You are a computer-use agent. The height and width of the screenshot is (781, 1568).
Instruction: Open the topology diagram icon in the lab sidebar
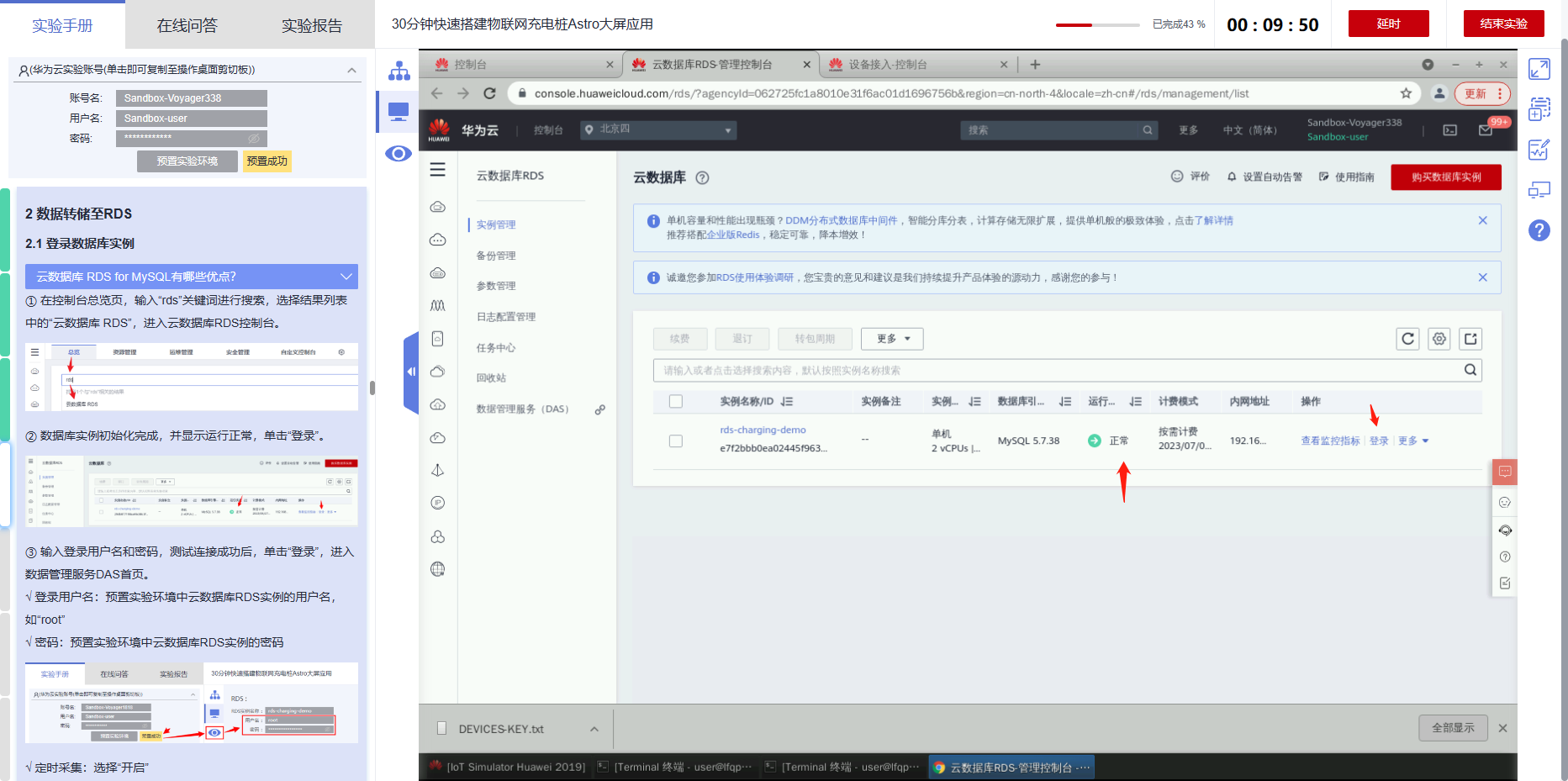[399, 71]
